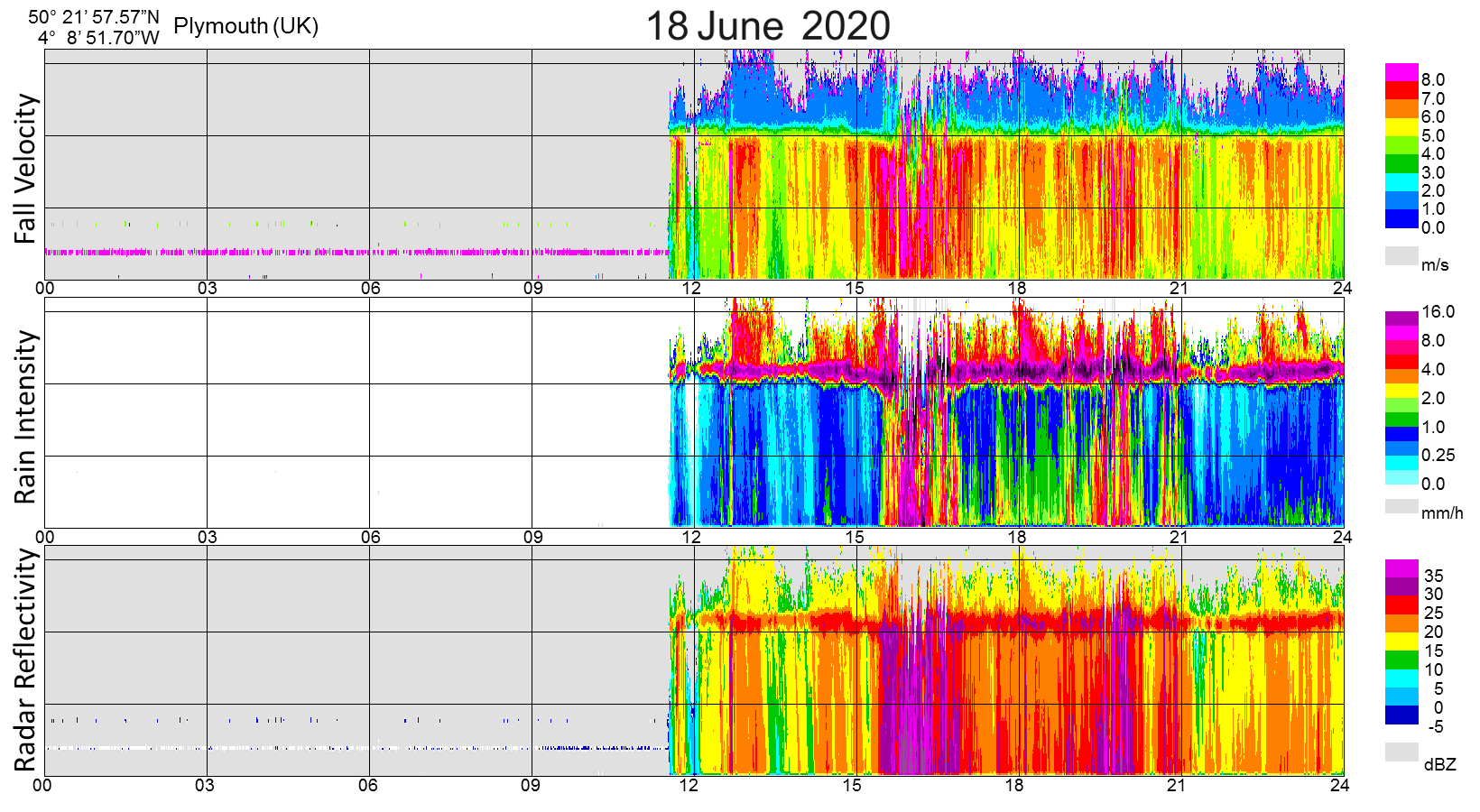Choose the dark blue -5 swatch in Reflectivity legend
This screenshot has width=1480, height=812.
tap(1401, 715)
